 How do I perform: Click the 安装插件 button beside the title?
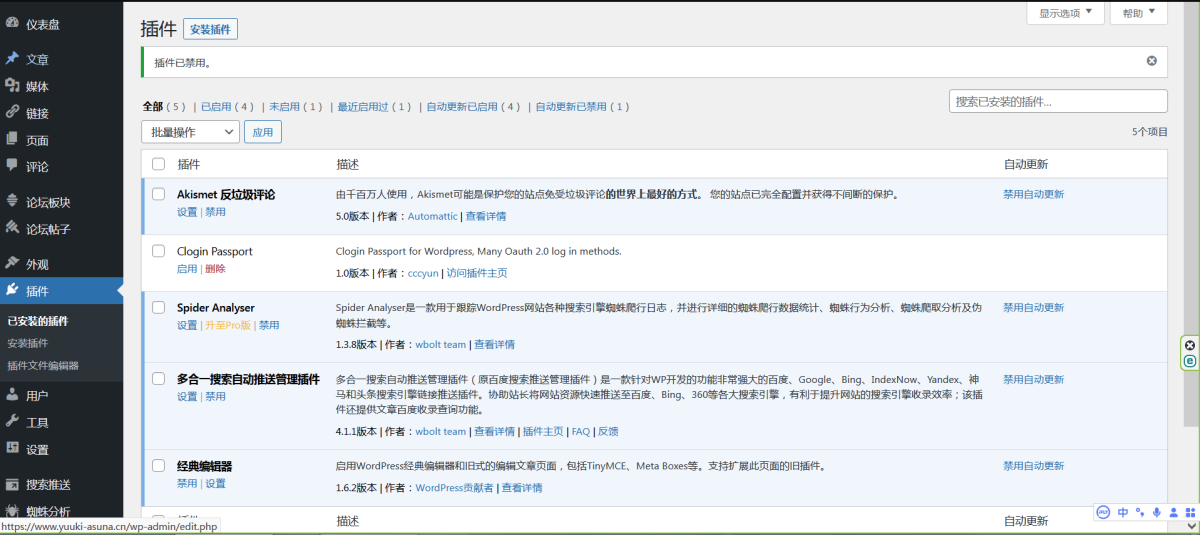210,30
